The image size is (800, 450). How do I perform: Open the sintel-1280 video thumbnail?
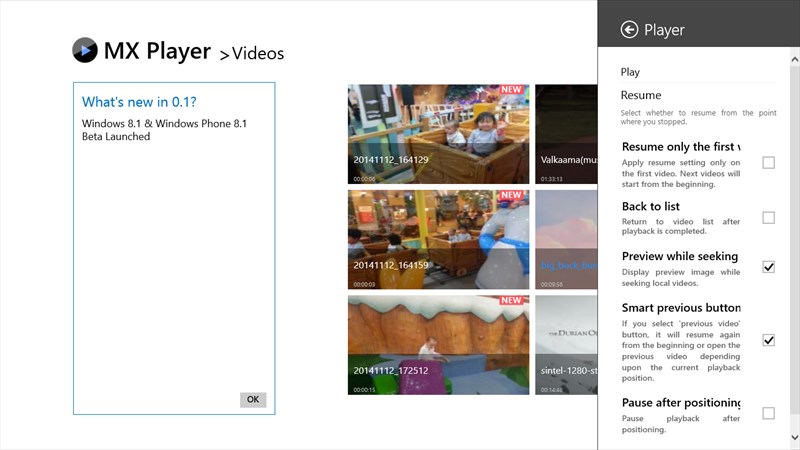click(566, 345)
